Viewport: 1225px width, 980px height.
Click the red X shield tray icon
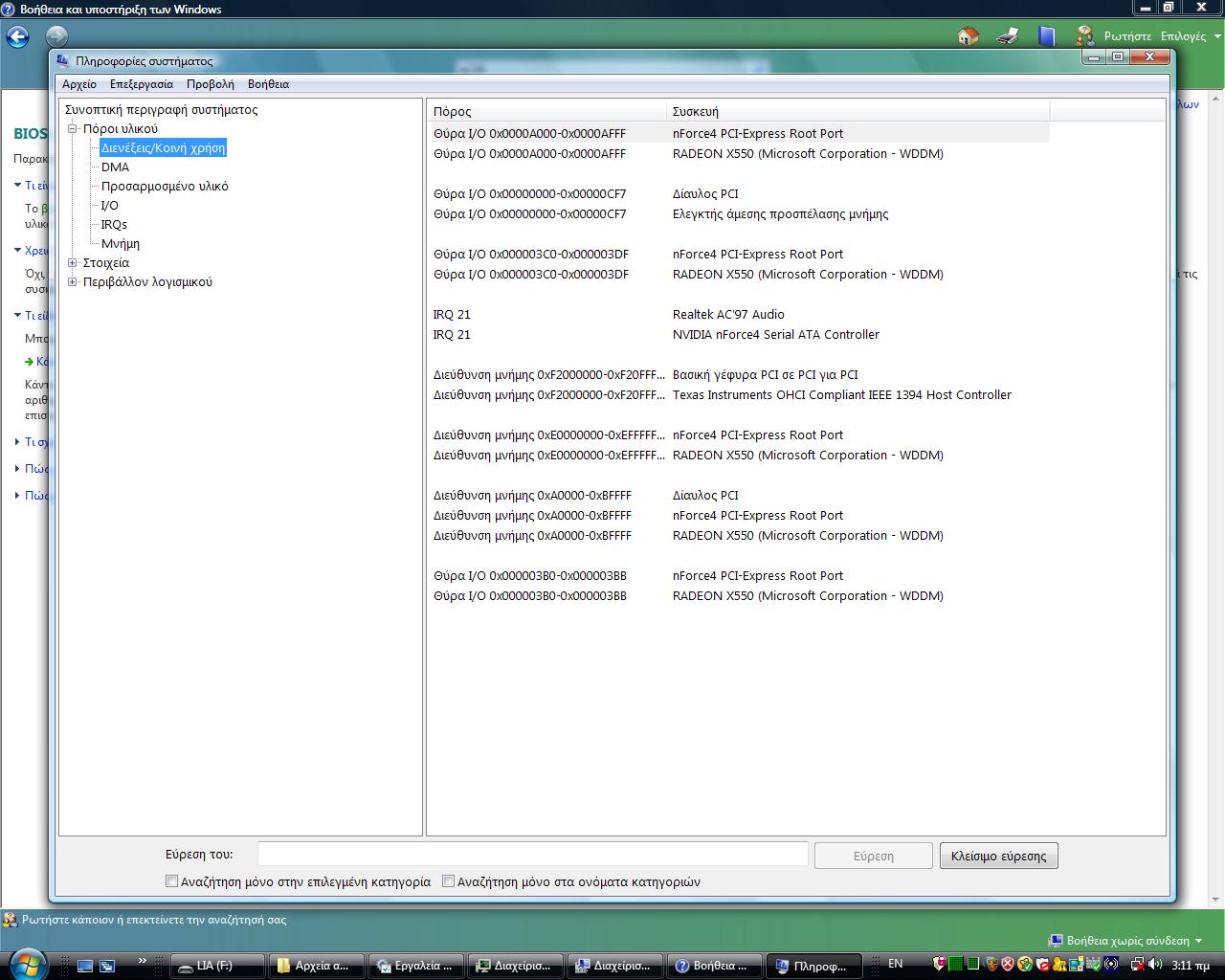tap(1007, 964)
